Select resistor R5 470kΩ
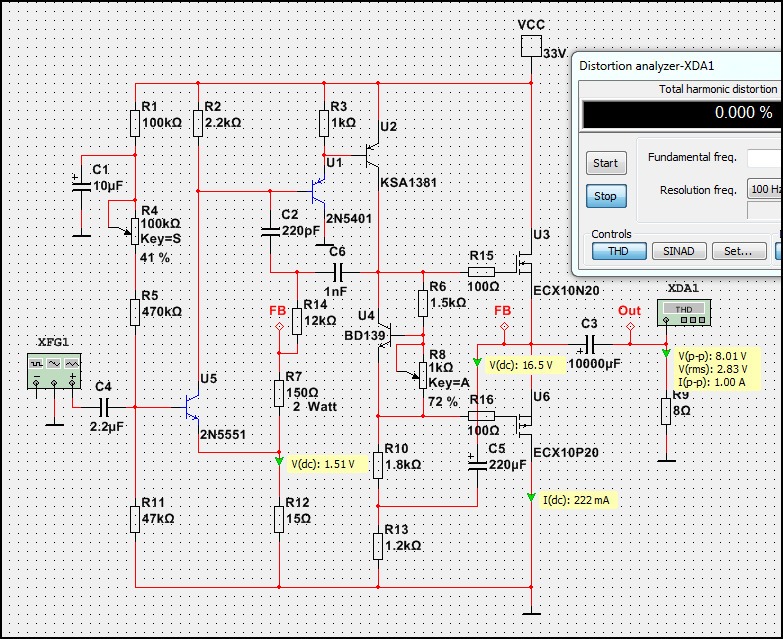783x639 pixels. (135, 313)
